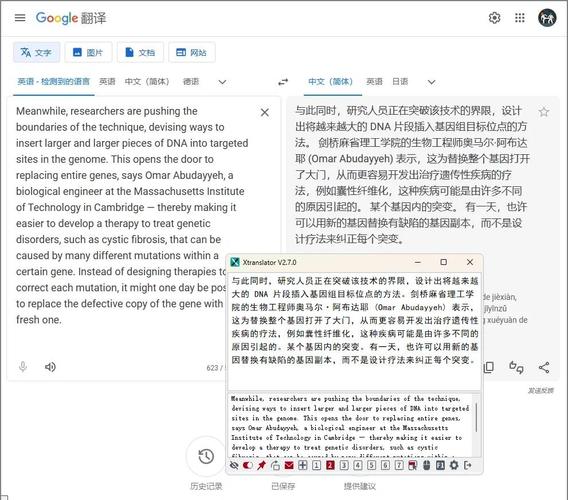Open the Google apps grid

[520, 17]
